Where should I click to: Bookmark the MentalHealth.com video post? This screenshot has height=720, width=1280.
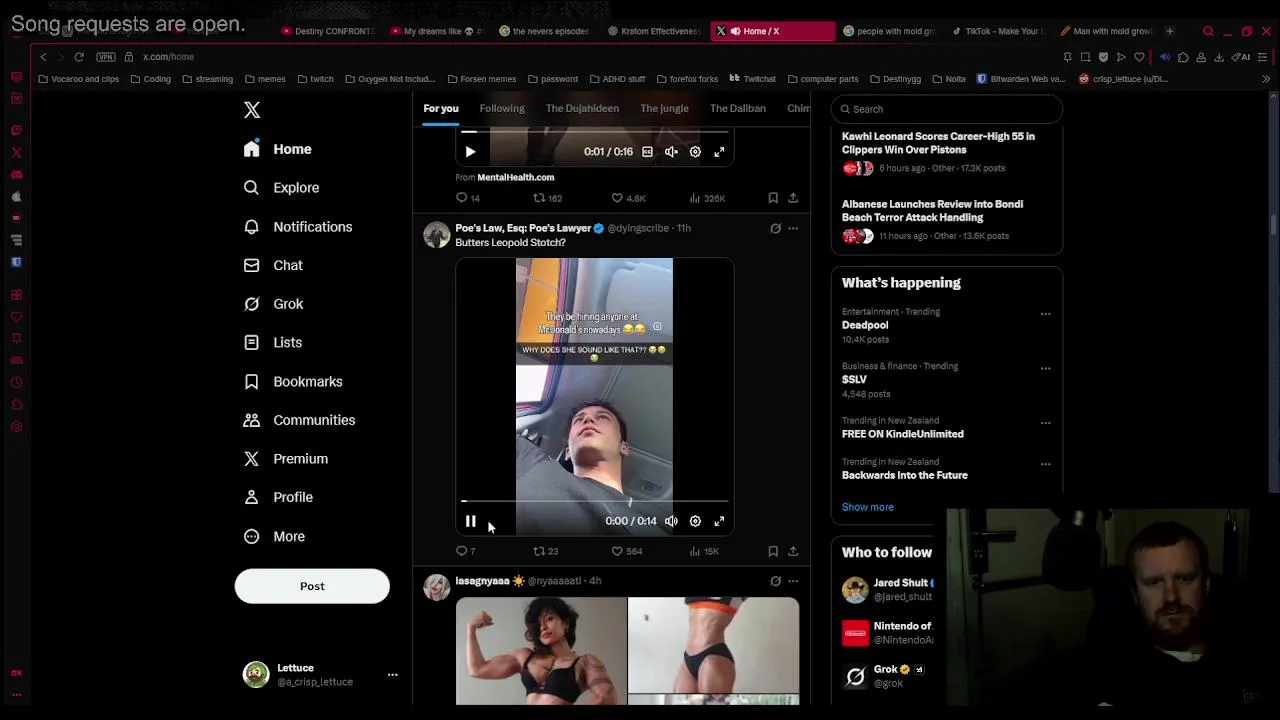pyautogui.click(x=773, y=198)
